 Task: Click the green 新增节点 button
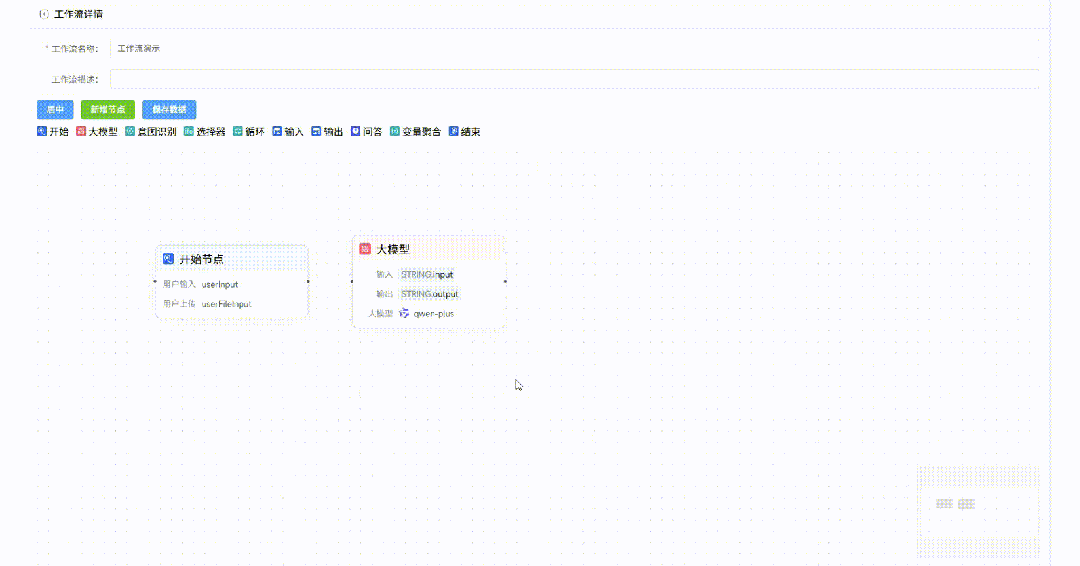[x=107, y=109]
